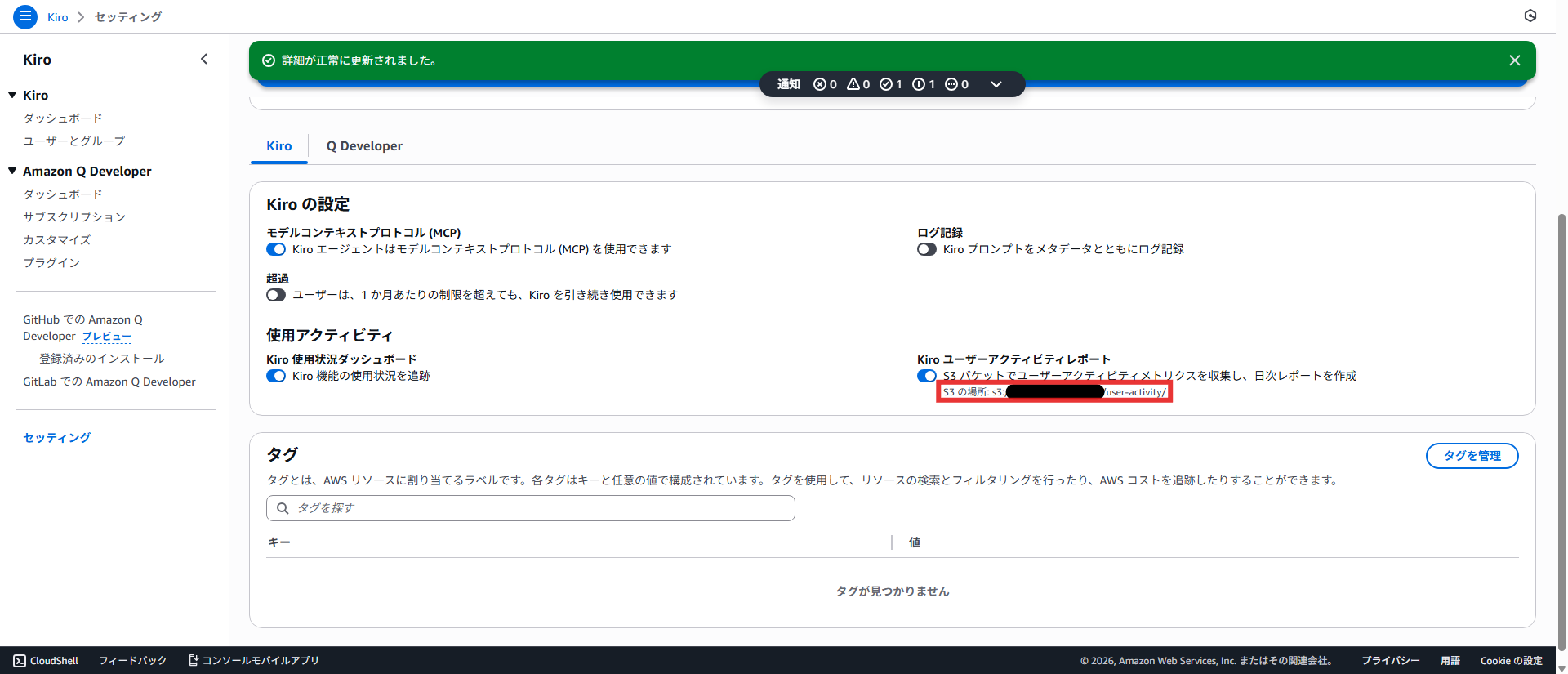Click the タグを管理 button

pos(1472,456)
